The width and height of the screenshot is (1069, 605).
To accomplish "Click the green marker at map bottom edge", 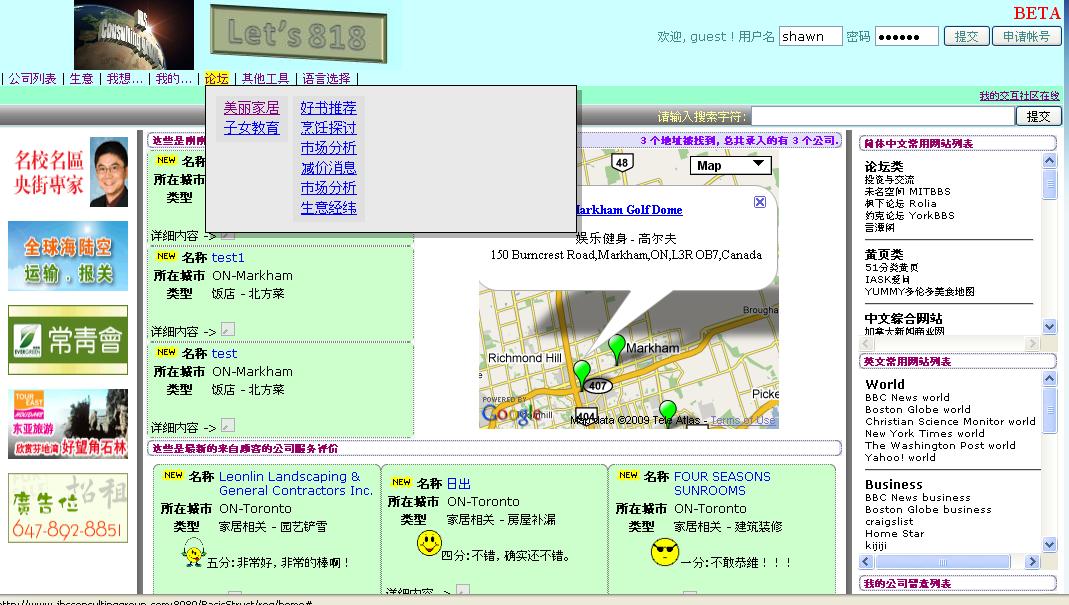I will pos(667,412).
